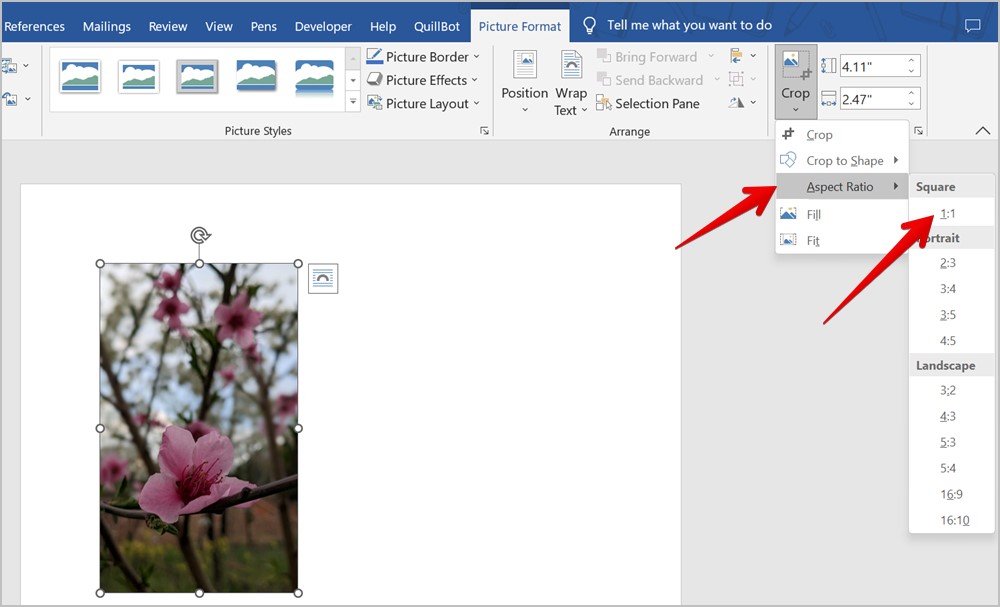Choose the 4:3 landscape ratio

pos(948,416)
